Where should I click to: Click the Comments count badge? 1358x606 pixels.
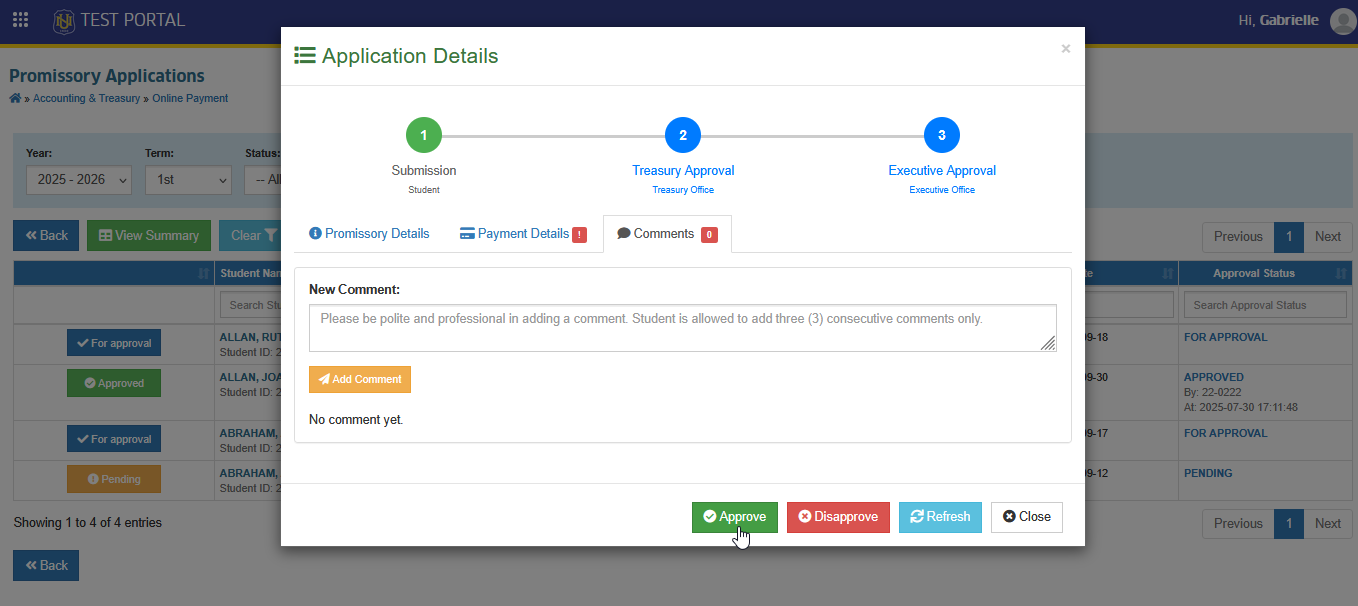tap(709, 235)
